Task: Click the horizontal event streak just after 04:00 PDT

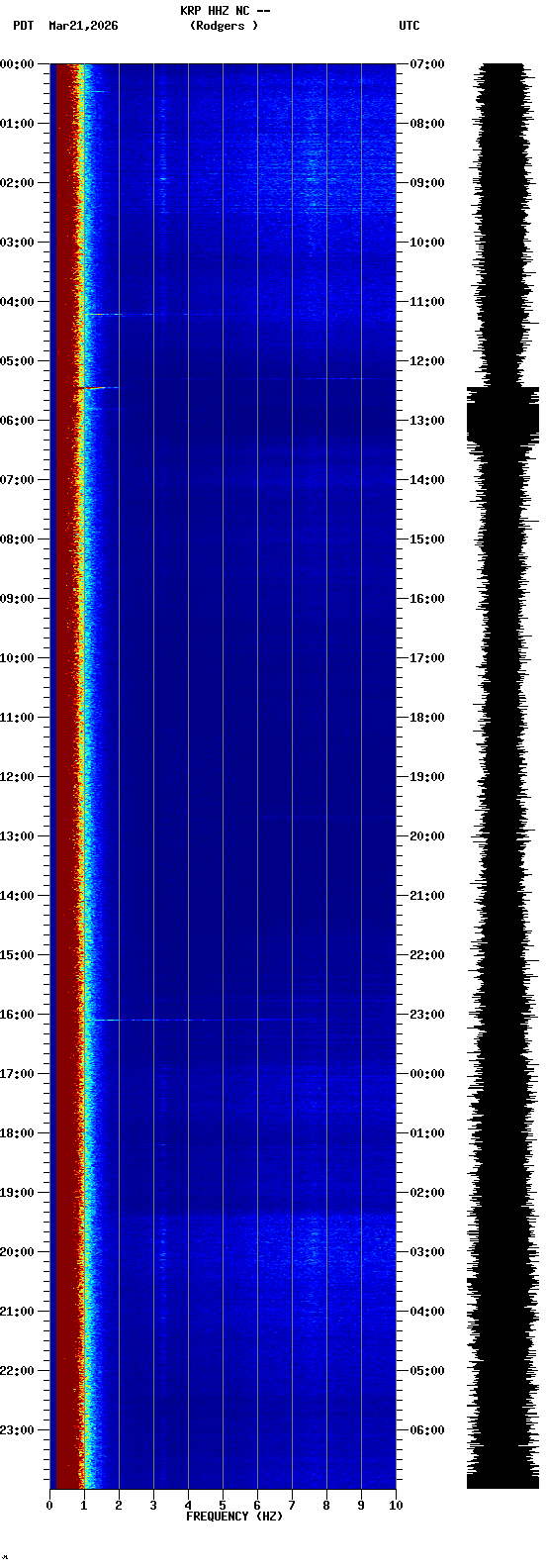Action: 148,315
